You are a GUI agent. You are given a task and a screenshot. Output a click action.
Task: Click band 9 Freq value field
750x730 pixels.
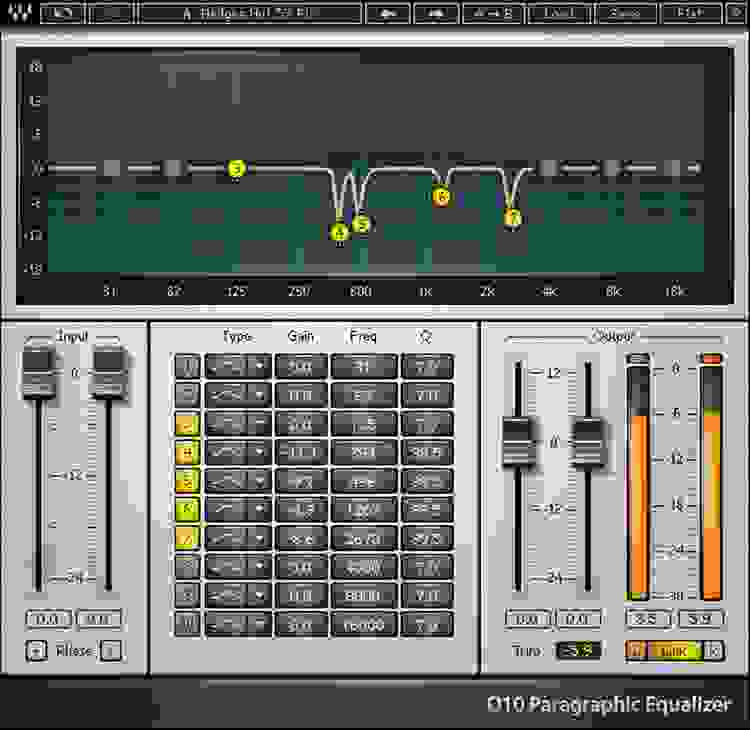coord(364,596)
